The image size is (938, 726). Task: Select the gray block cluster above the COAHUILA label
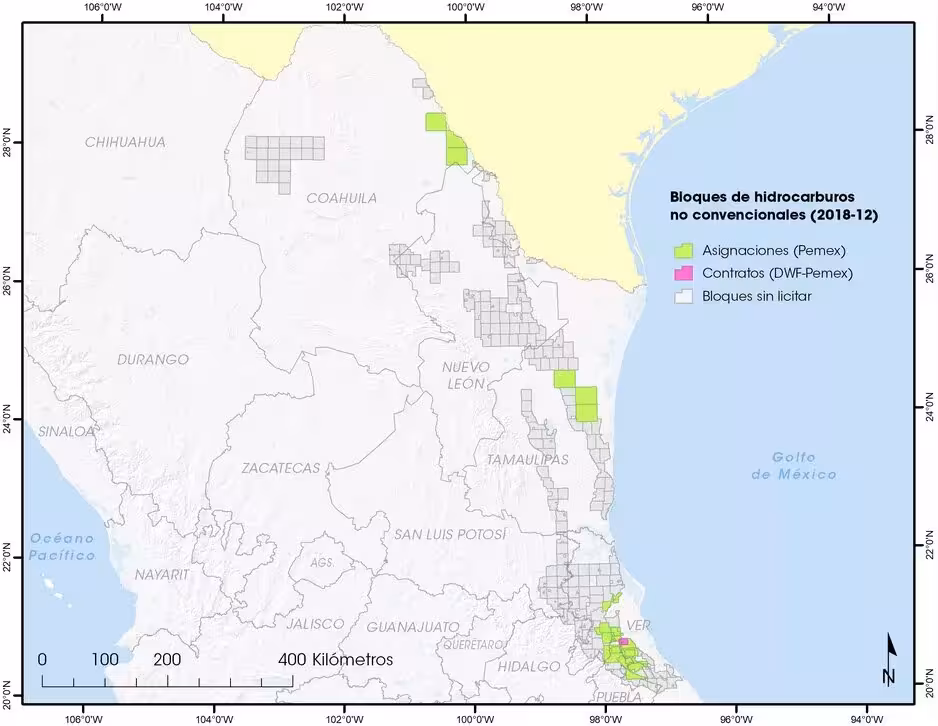click(x=284, y=160)
